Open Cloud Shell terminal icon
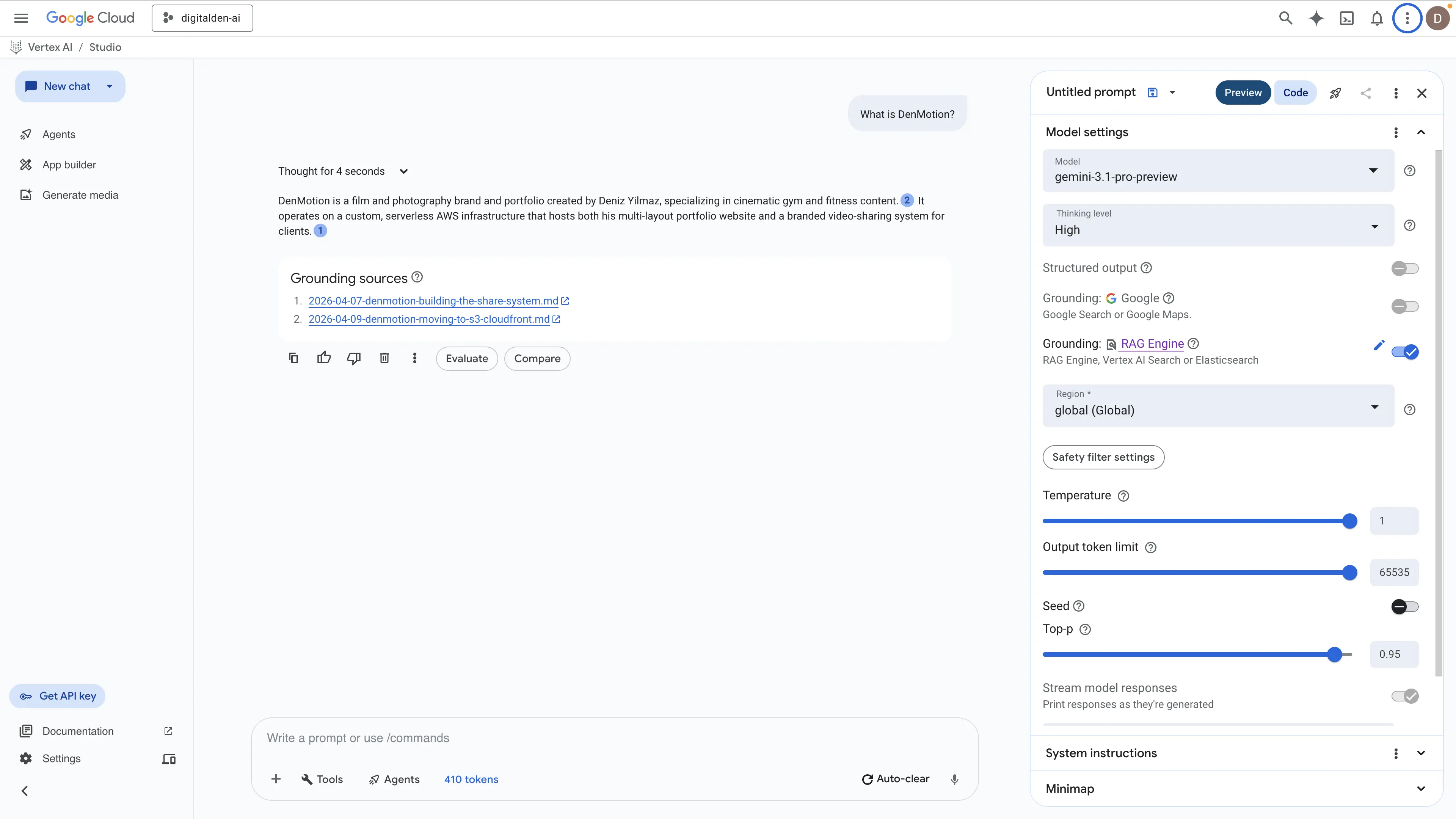Image resolution: width=1456 pixels, height=819 pixels. click(x=1347, y=18)
